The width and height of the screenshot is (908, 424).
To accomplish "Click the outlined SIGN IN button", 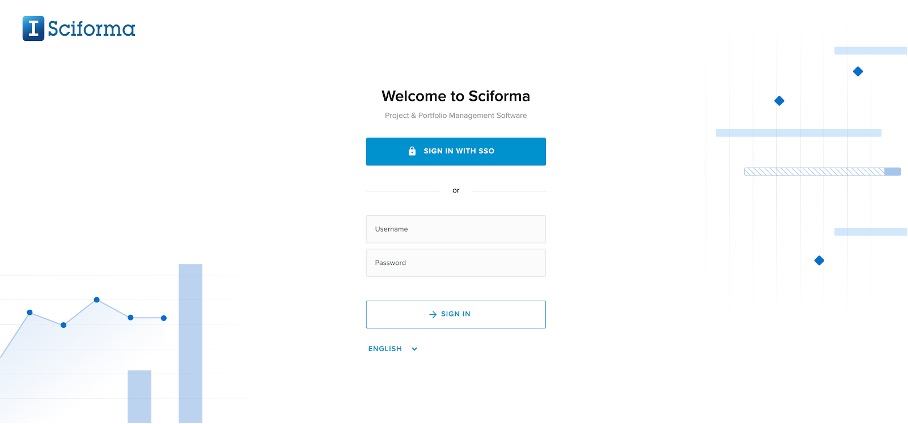I will pyautogui.click(x=456, y=314).
